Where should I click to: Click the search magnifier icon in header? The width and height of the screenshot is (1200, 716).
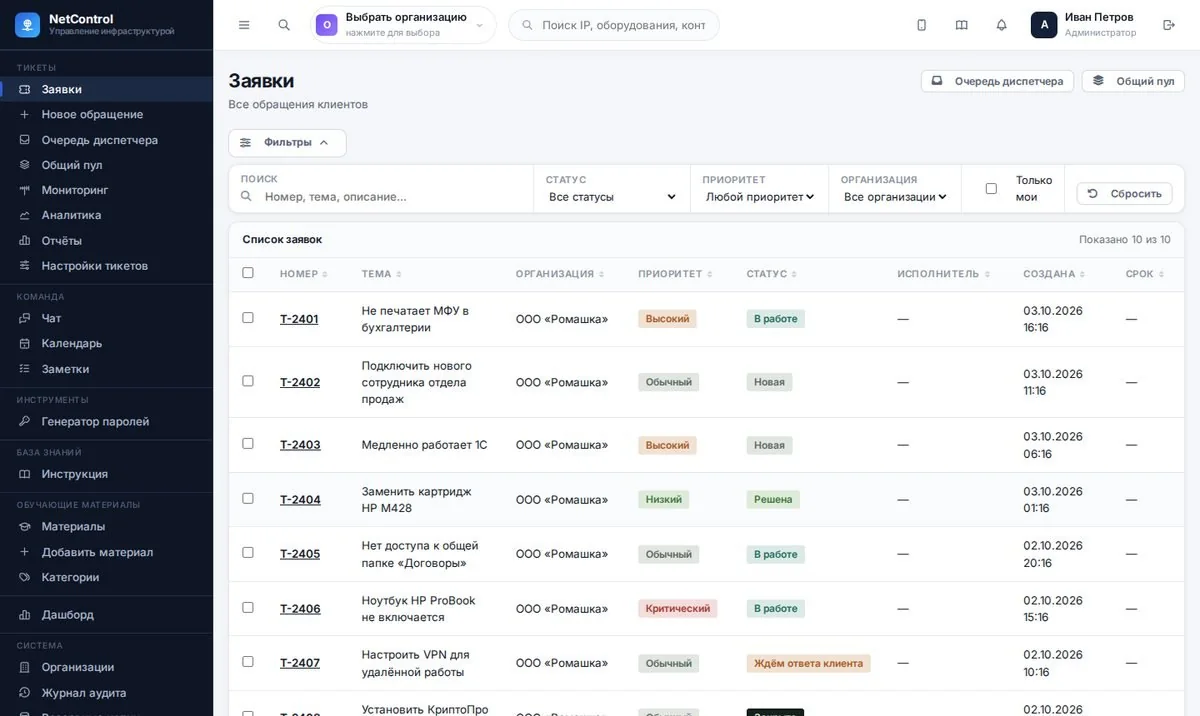pos(284,25)
